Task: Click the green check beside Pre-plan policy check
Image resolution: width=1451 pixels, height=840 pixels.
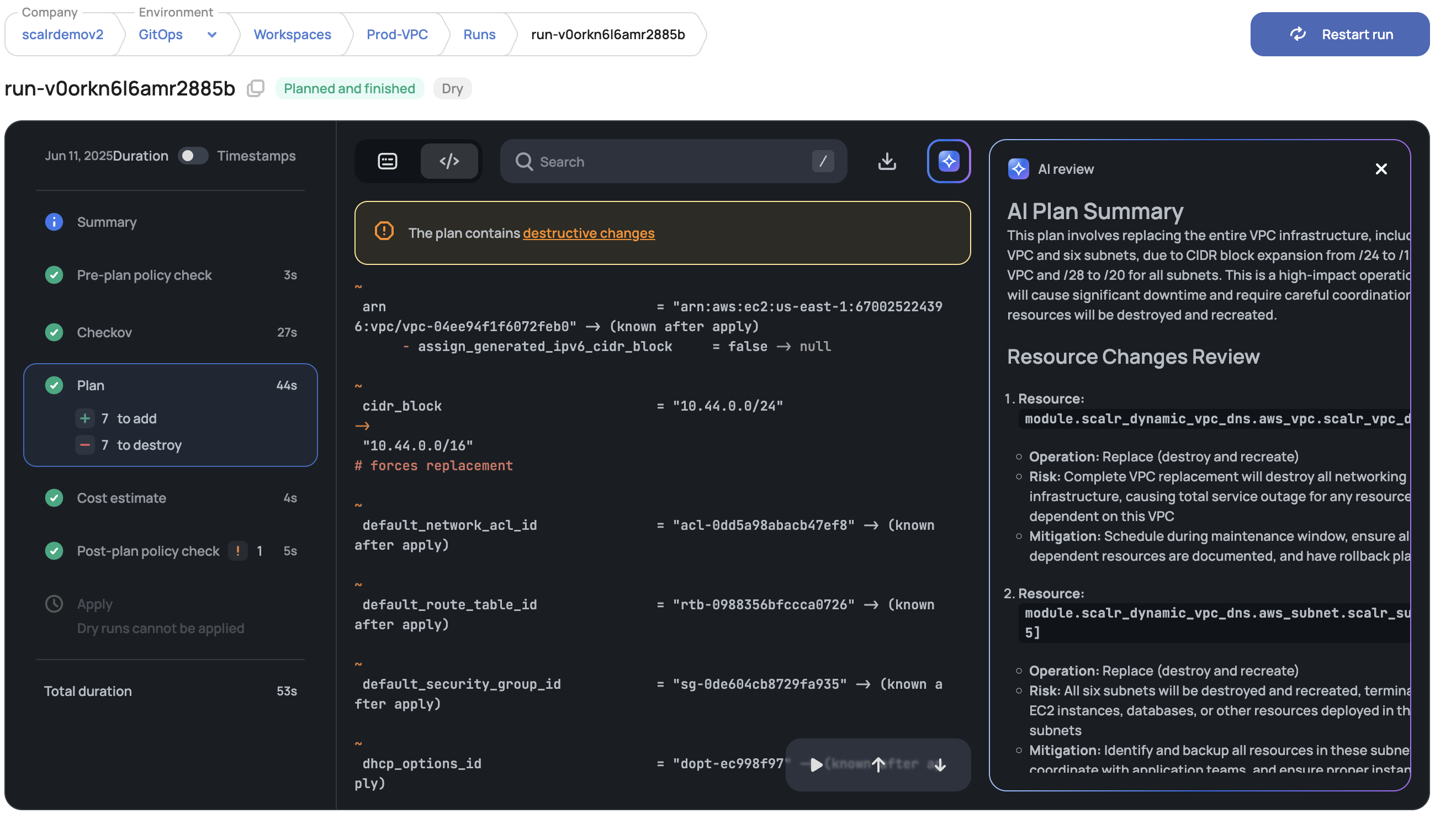Action: pyautogui.click(x=54, y=275)
